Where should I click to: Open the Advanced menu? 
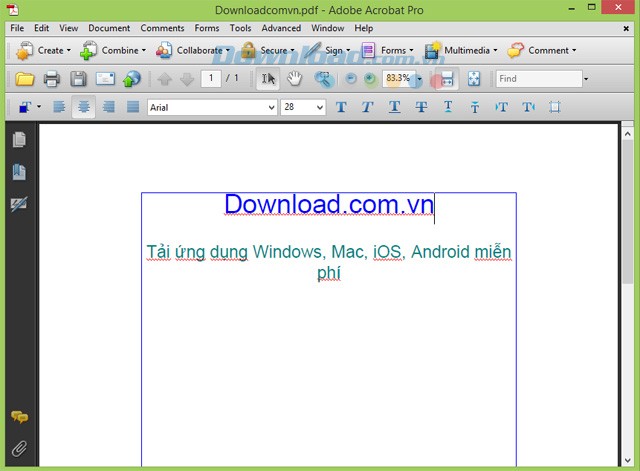[281, 28]
